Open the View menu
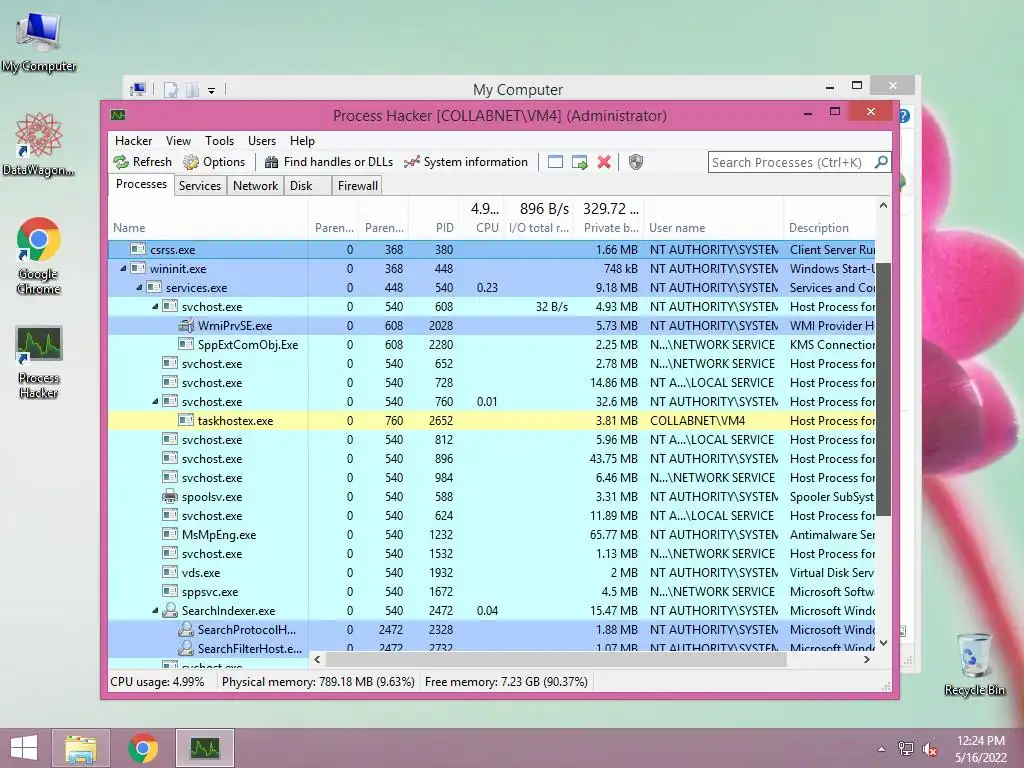The image size is (1024, 768). [x=178, y=141]
